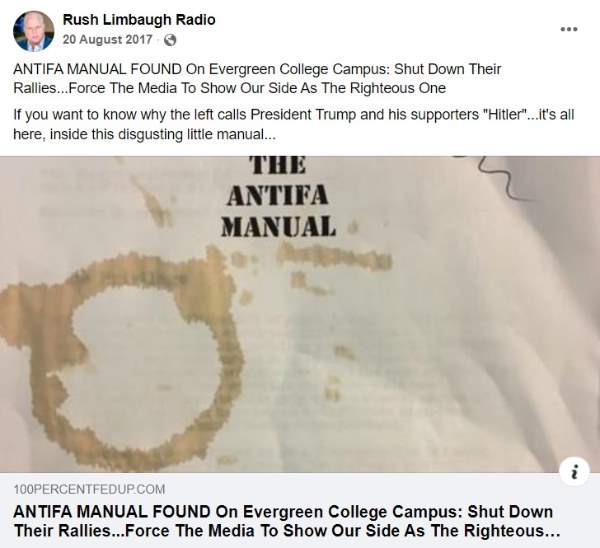The image size is (600, 548).
Task: Click 'Rallies...Force The Media' caption line
Action: click(x=230, y=88)
